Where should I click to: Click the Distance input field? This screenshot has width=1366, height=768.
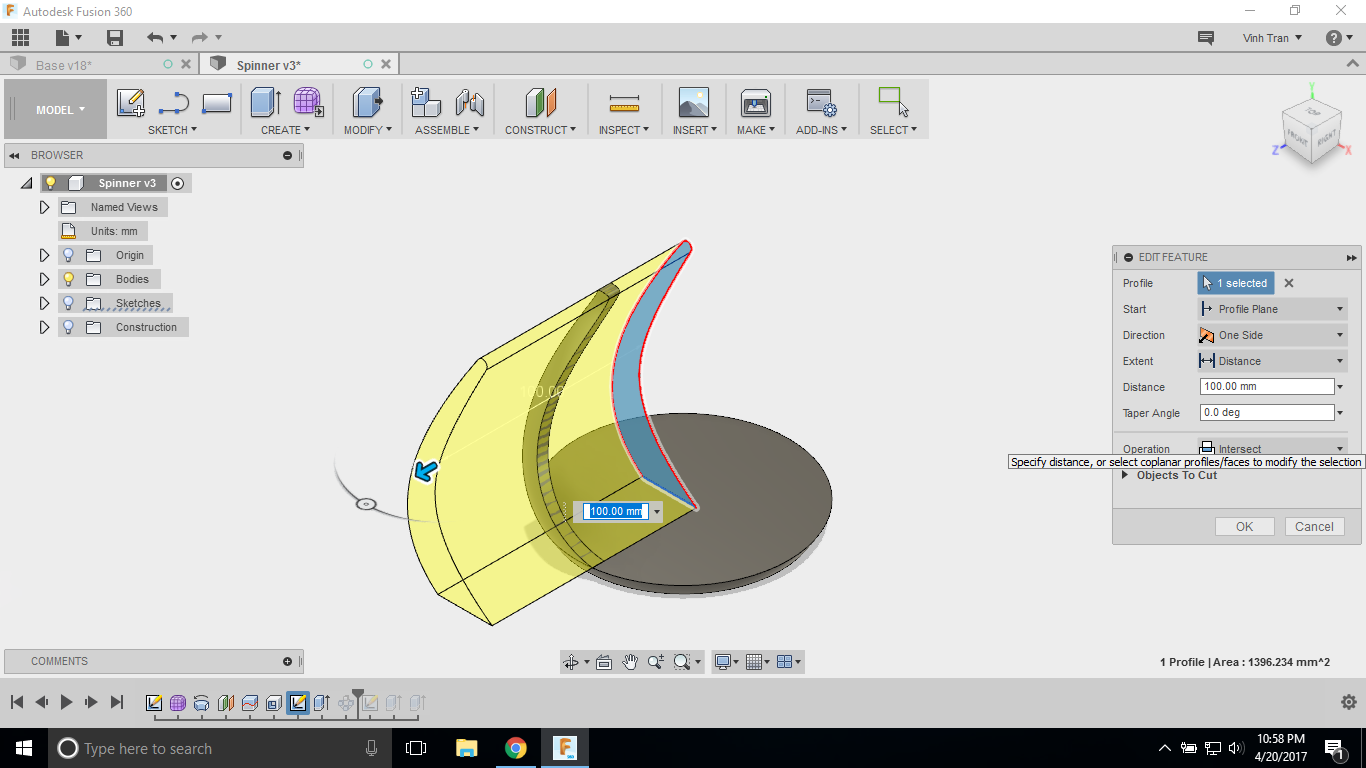(x=1267, y=387)
